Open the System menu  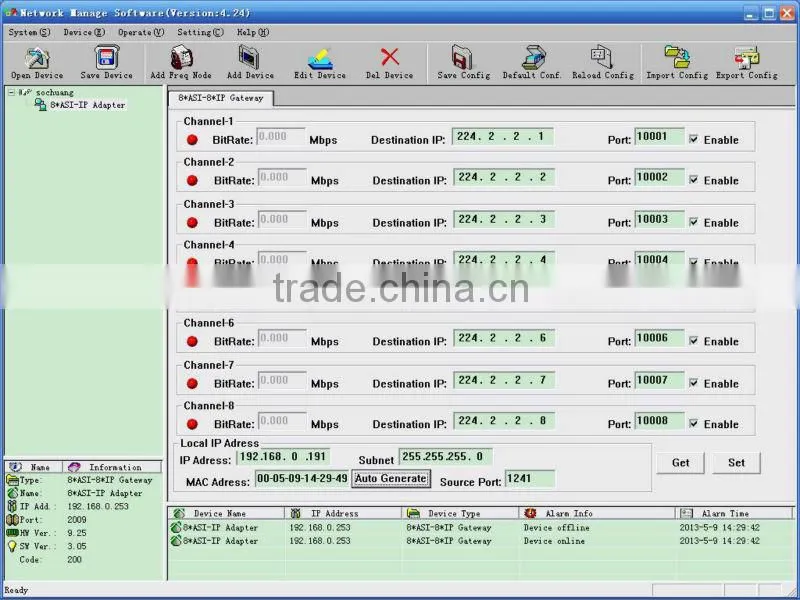(x=29, y=32)
